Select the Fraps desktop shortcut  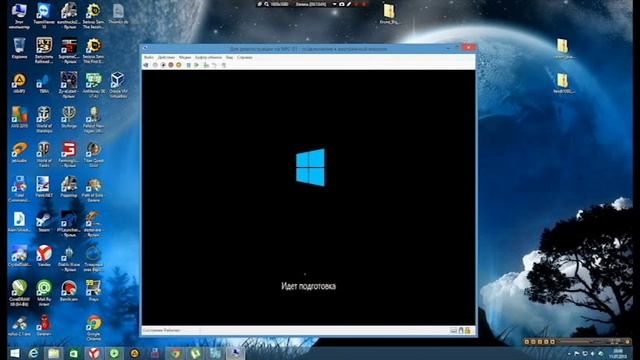(93, 291)
